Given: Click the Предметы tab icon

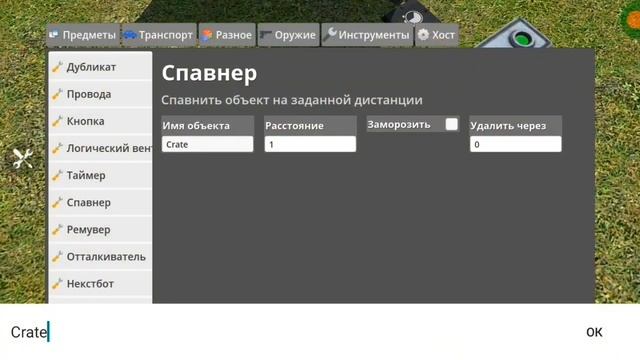Looking at the screenshot, I should click(x=54, y=35).
